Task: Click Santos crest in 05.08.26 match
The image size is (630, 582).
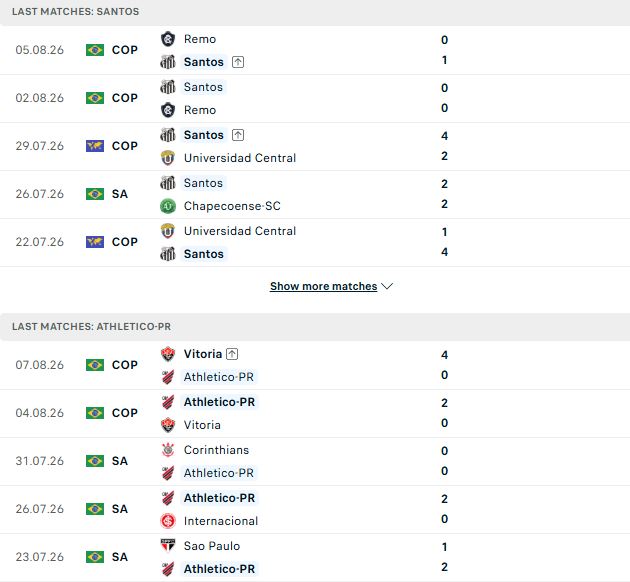Action: (x=168, y=62)
